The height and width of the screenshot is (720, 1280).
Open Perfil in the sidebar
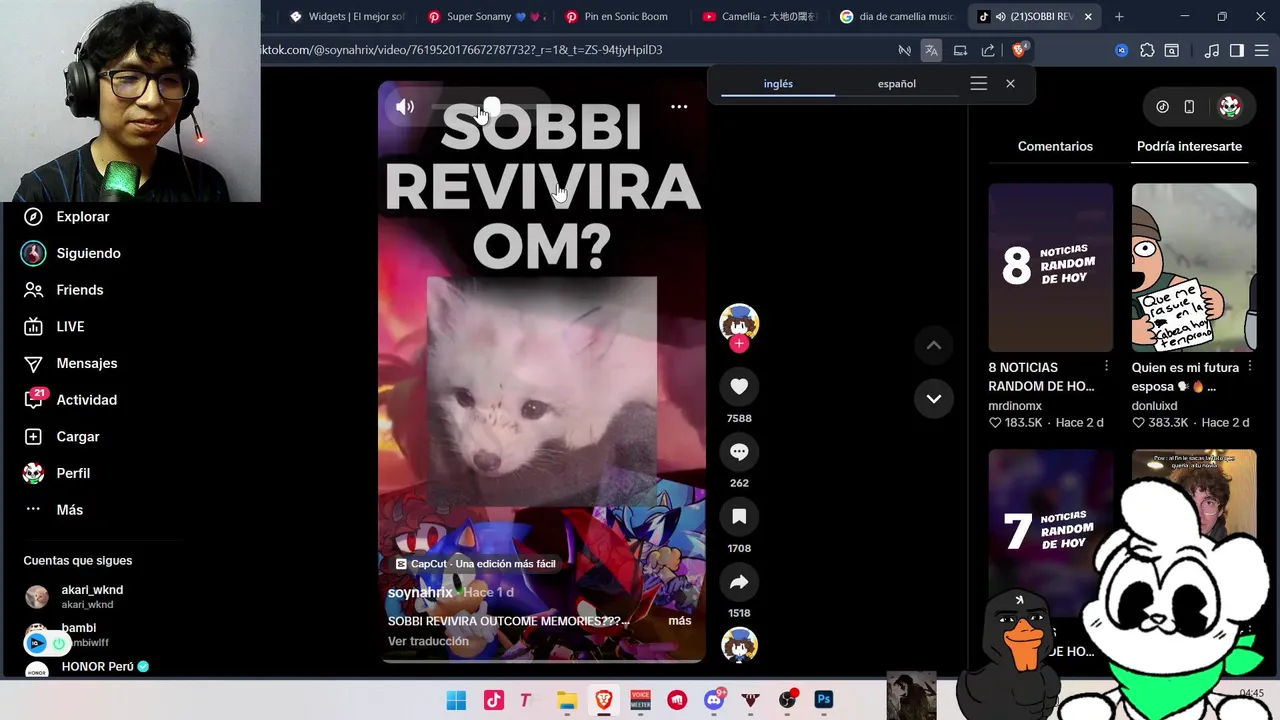coord(56,473)
